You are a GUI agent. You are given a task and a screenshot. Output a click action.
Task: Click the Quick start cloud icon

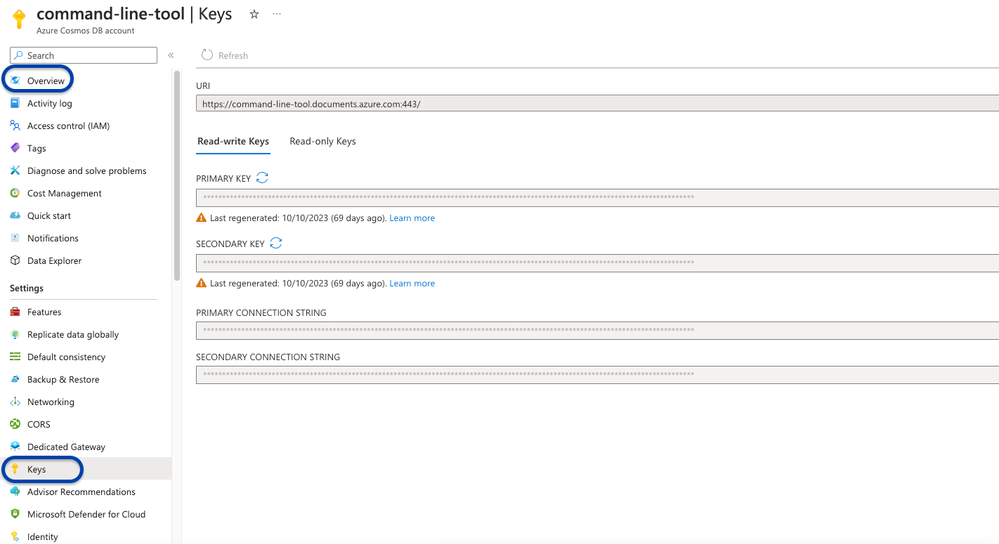point(15,215)
